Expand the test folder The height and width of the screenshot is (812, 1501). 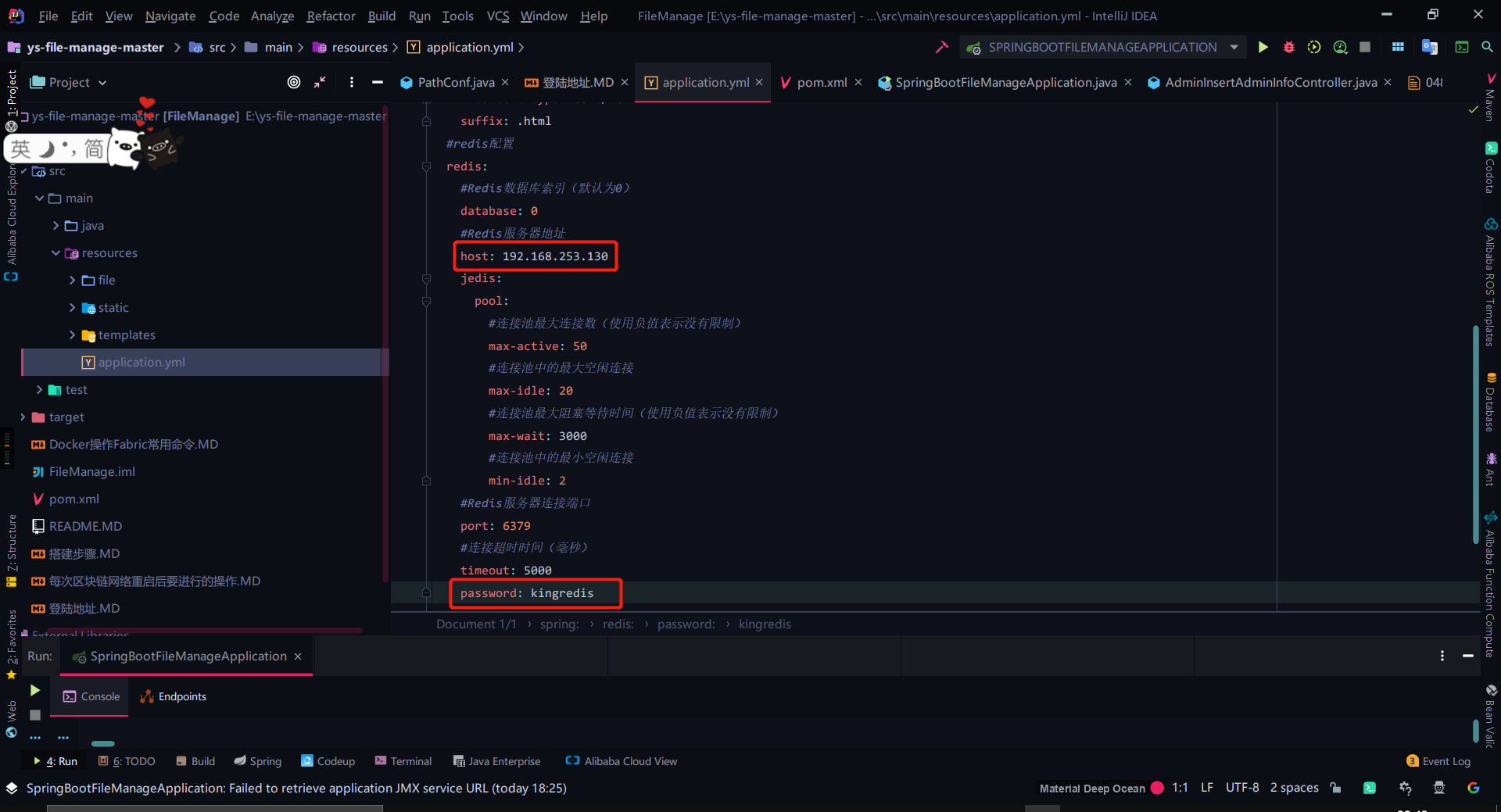click(39, 389)
